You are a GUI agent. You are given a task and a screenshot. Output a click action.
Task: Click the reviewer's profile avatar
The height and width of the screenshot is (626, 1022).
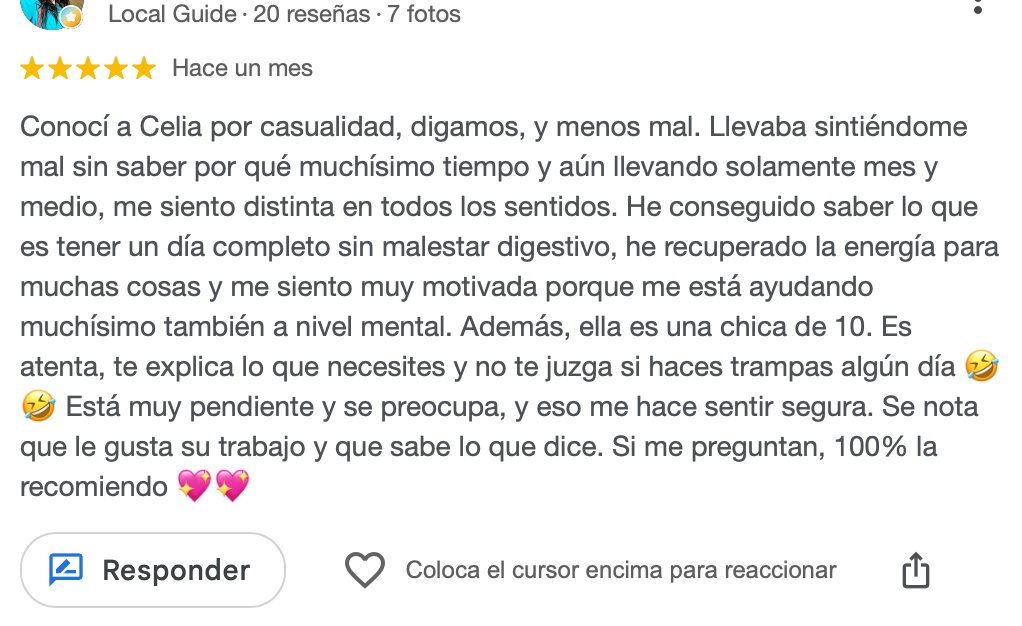click(x=51, y=13)
